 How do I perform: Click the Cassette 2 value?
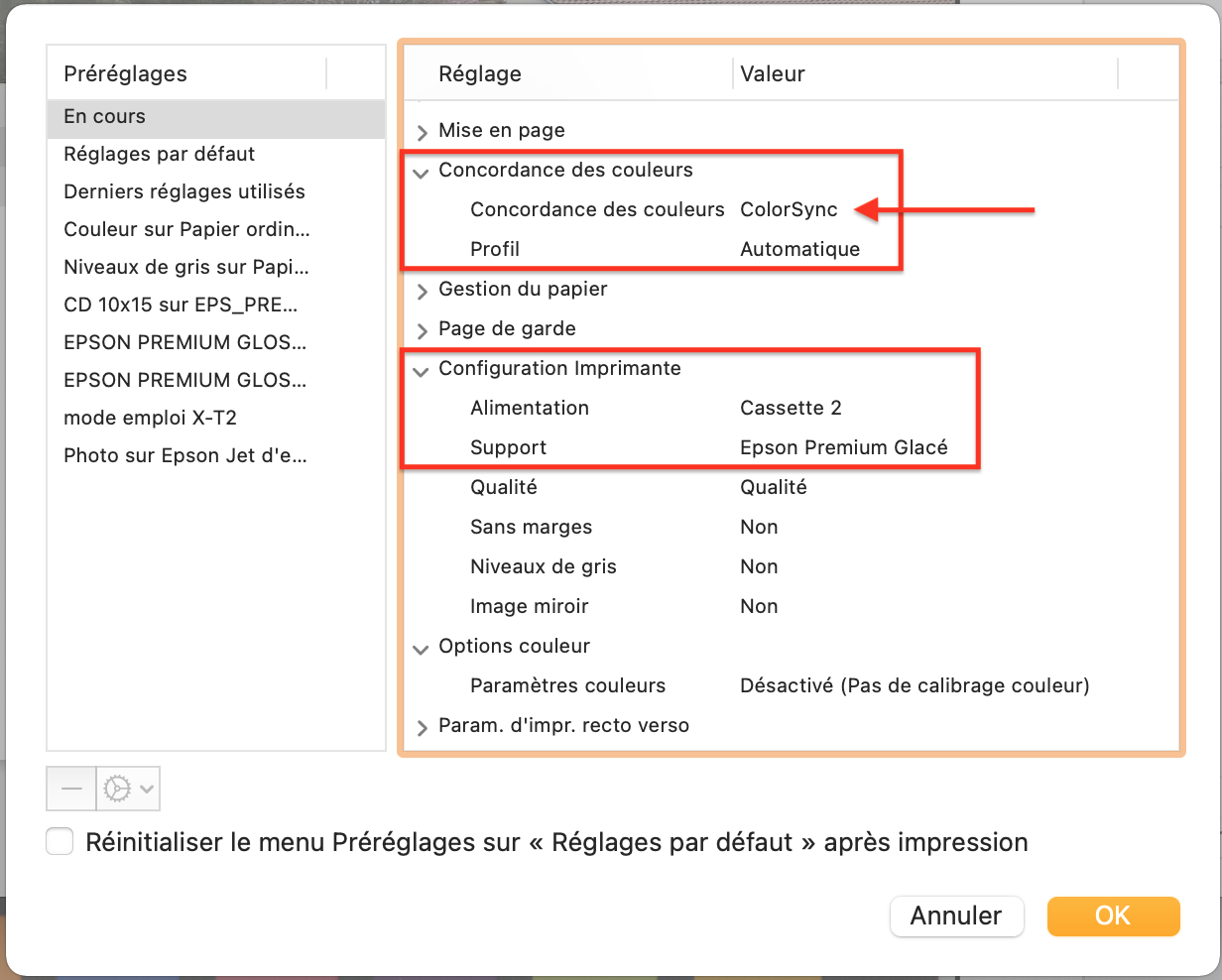[791, 409]
